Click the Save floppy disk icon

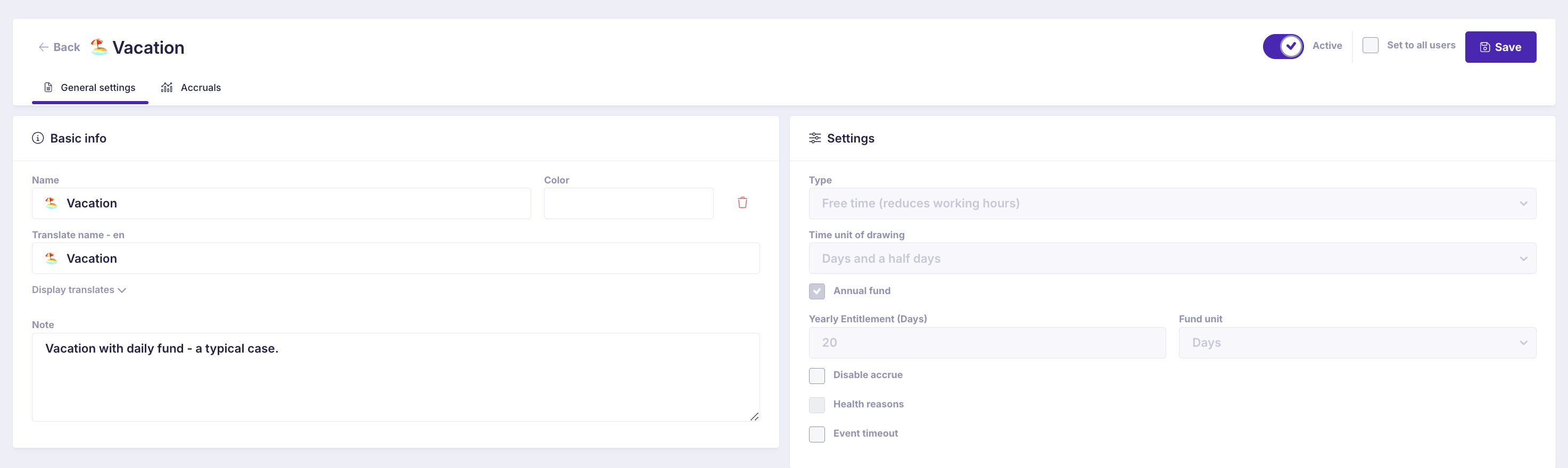pos(1484,47)
